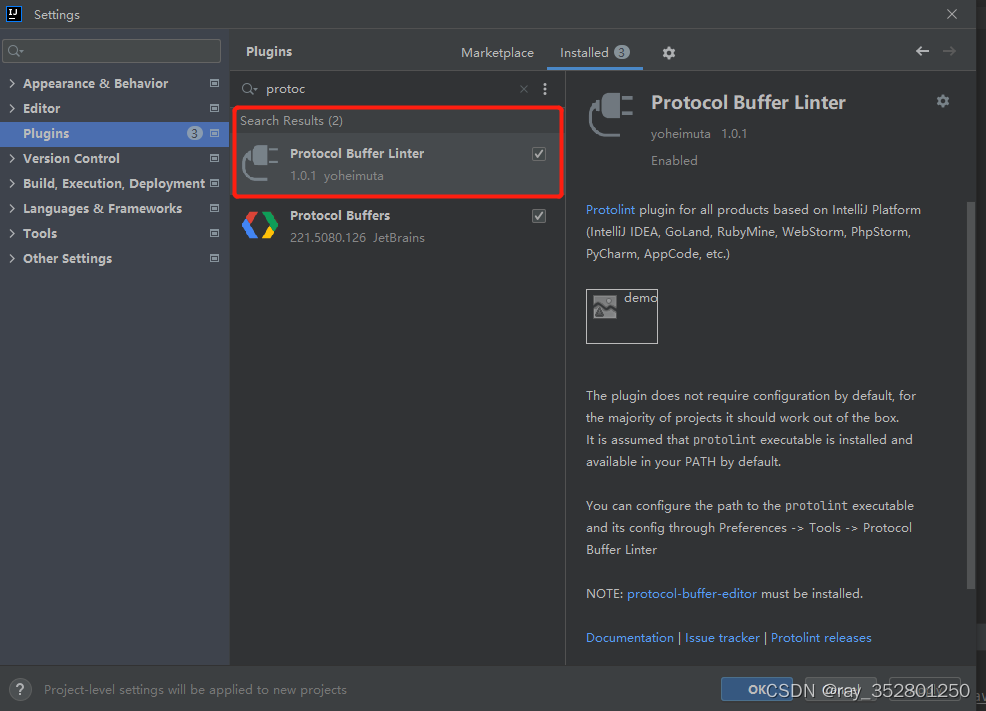Click Build, Execution, Deployment project-level icon

[214, 183]
